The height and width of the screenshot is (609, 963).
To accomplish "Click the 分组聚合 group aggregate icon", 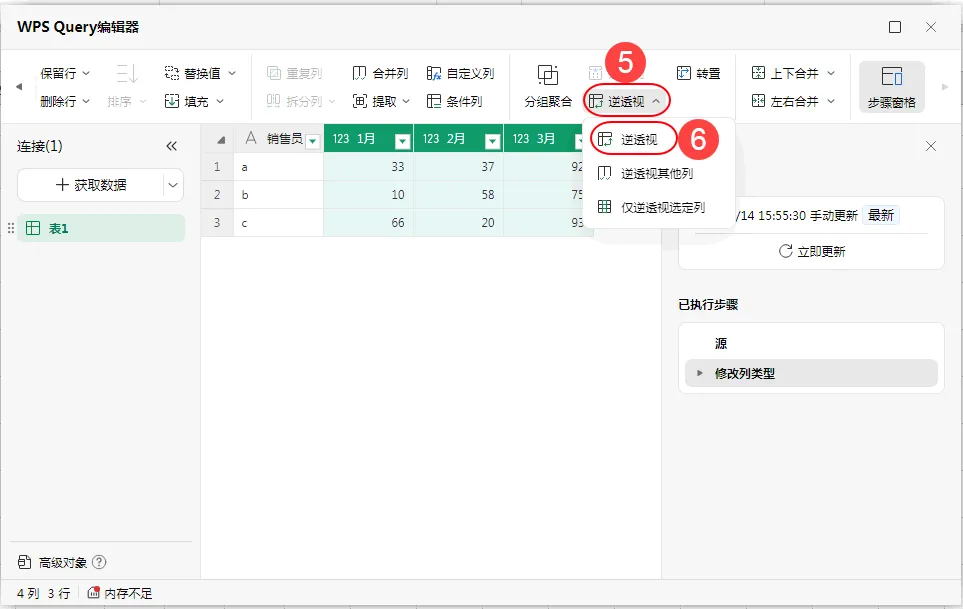I will pos(547,75).
